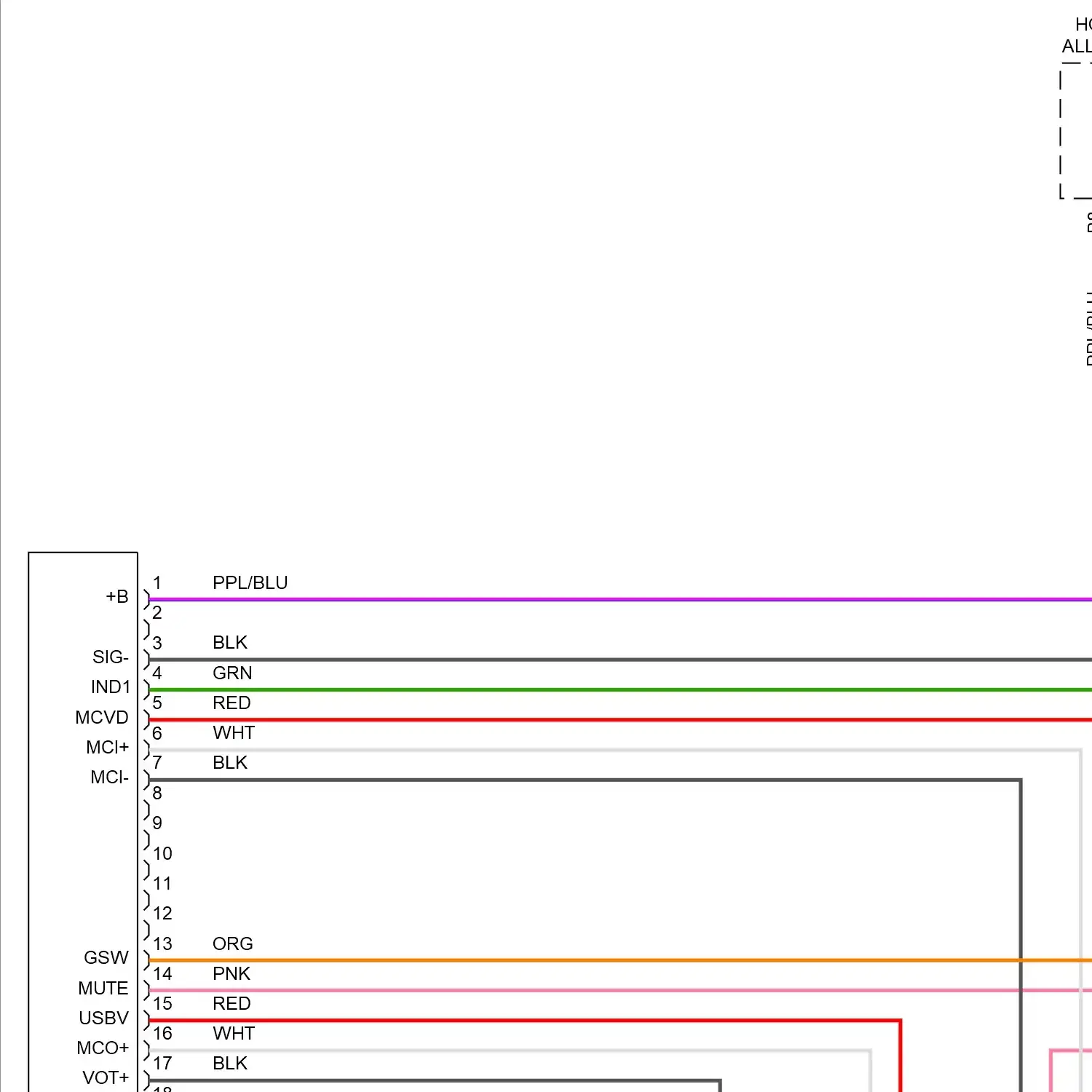The width and height of the screenshot is (1092, 1092).
Task: Click the IND1 terminal label
Action: (111, 687)
